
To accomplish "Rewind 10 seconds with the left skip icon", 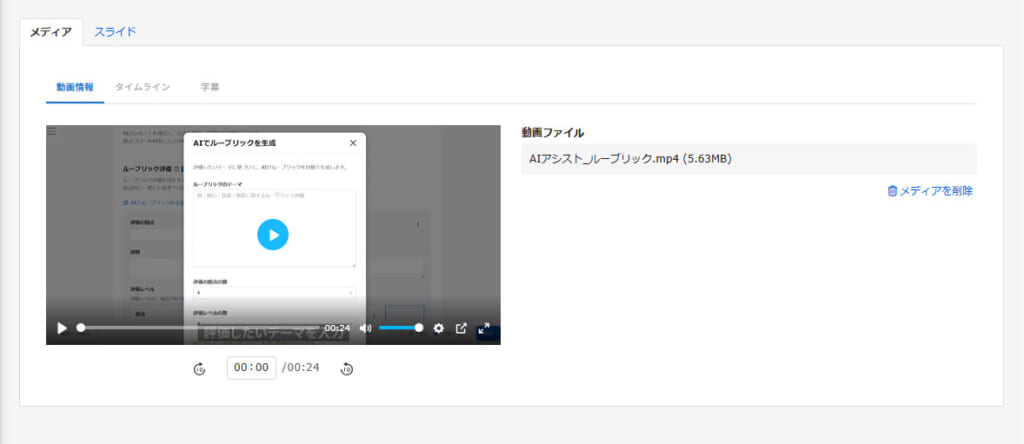I will point(199,369).
